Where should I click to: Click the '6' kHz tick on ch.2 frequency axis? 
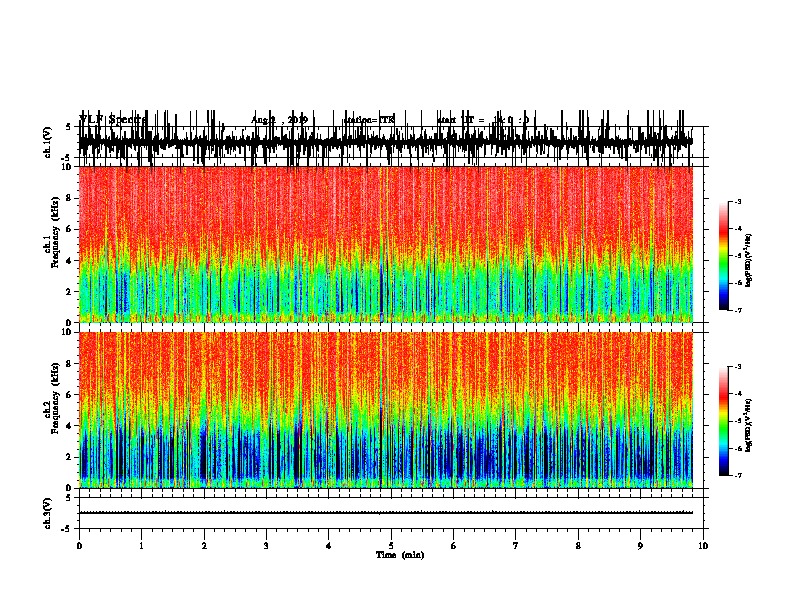tap(69, 395)
